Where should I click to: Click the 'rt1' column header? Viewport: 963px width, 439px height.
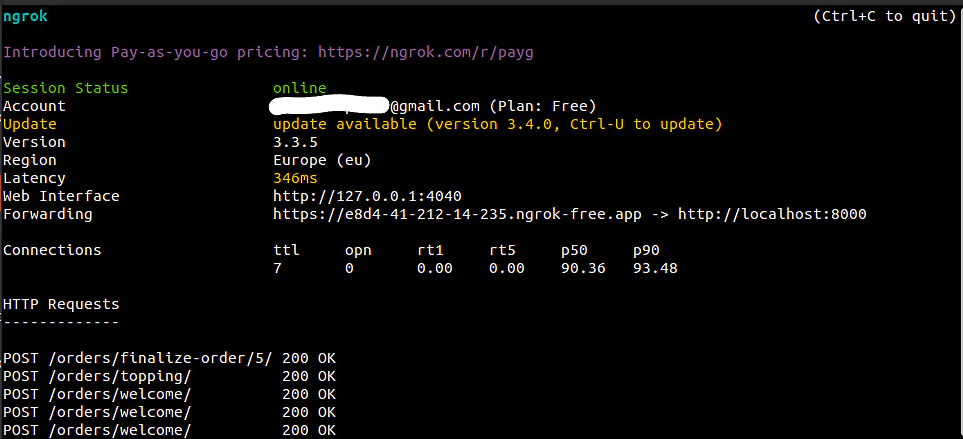[430, 251]
